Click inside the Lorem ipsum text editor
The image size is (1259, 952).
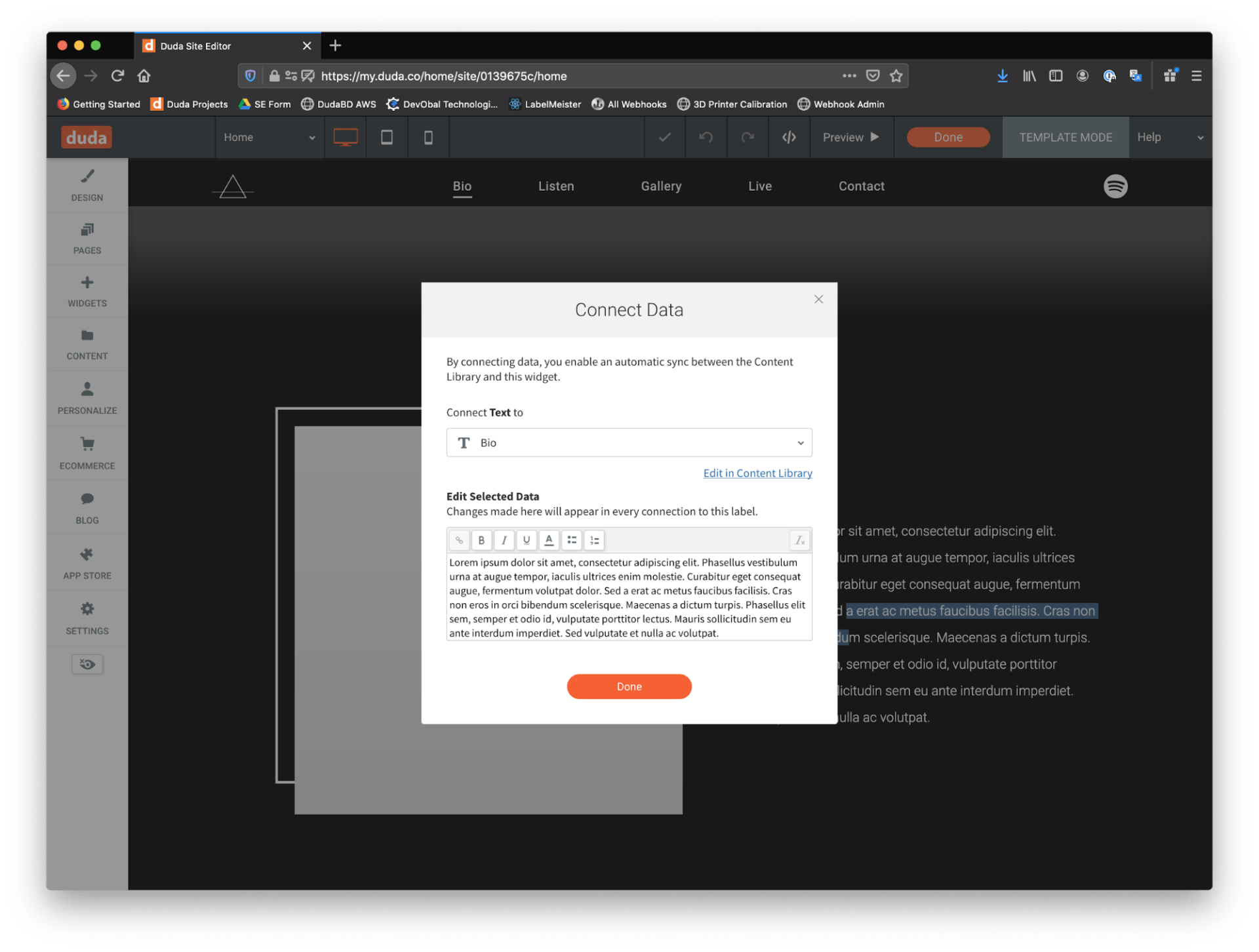pos(629,597)
